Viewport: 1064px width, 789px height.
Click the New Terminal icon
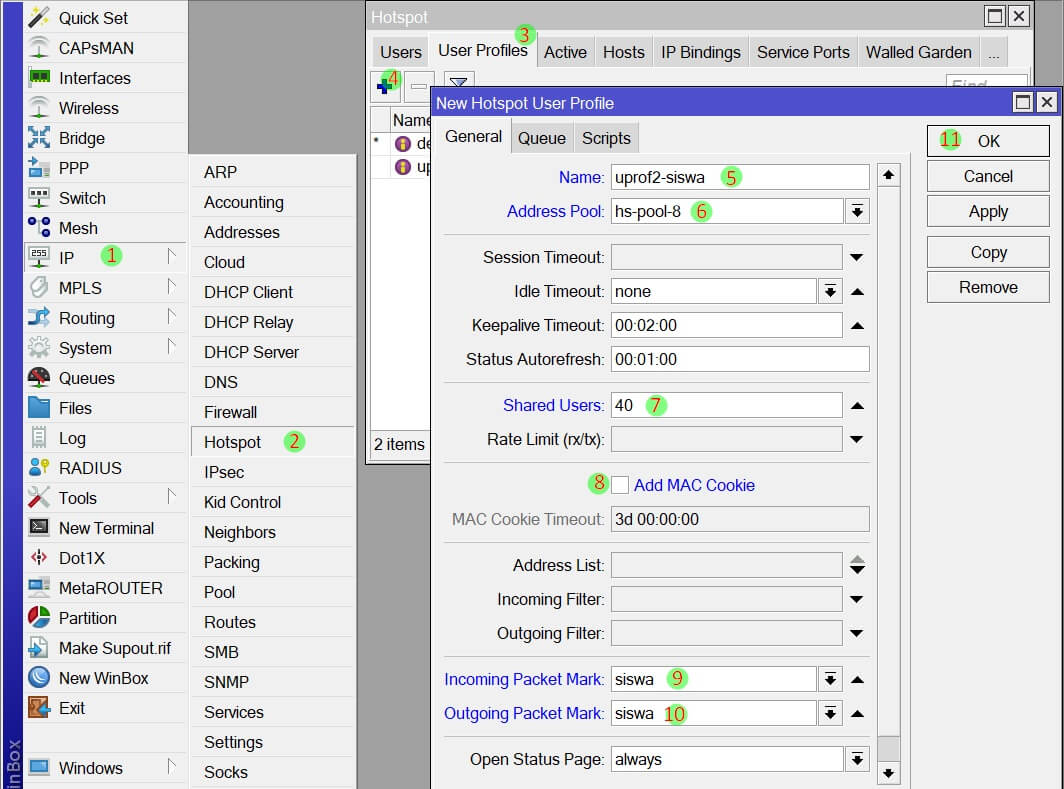point(39,528)
